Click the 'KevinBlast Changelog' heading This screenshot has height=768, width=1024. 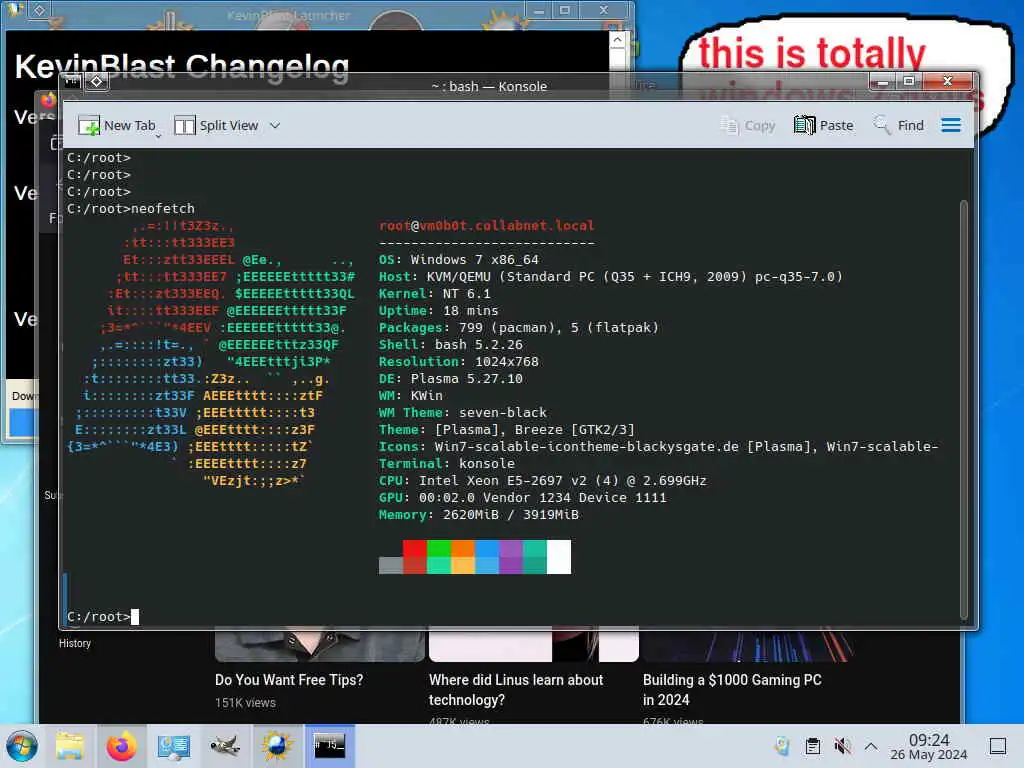tap(182, 66)
